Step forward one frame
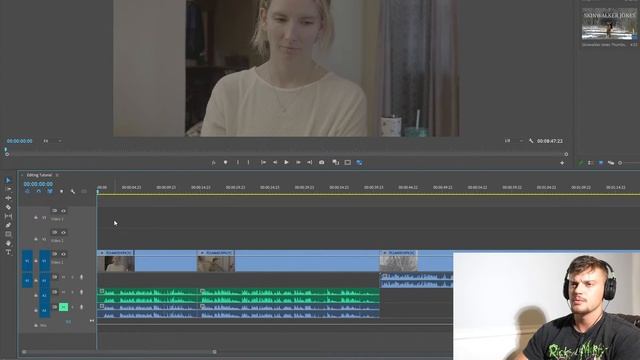Image resolution: width=640 pixels, height=360 pixels. [298, 162]
